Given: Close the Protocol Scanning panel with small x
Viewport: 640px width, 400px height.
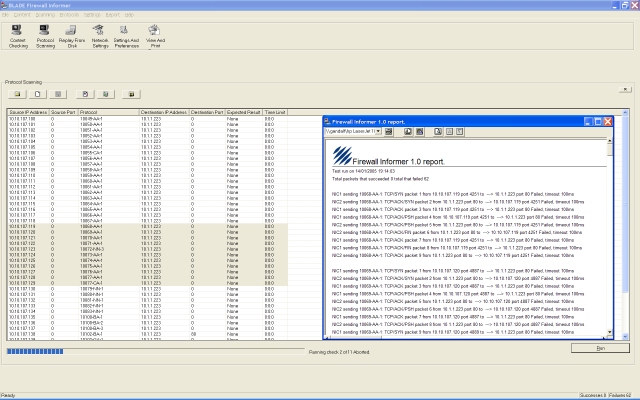Looking at the screenshot, I should tap(625, 89).
